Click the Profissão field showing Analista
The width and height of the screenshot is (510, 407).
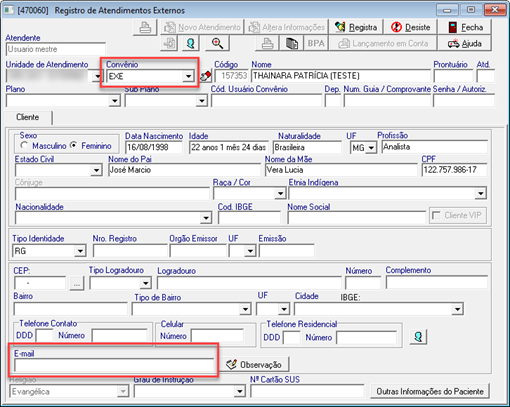click(434, 147)
